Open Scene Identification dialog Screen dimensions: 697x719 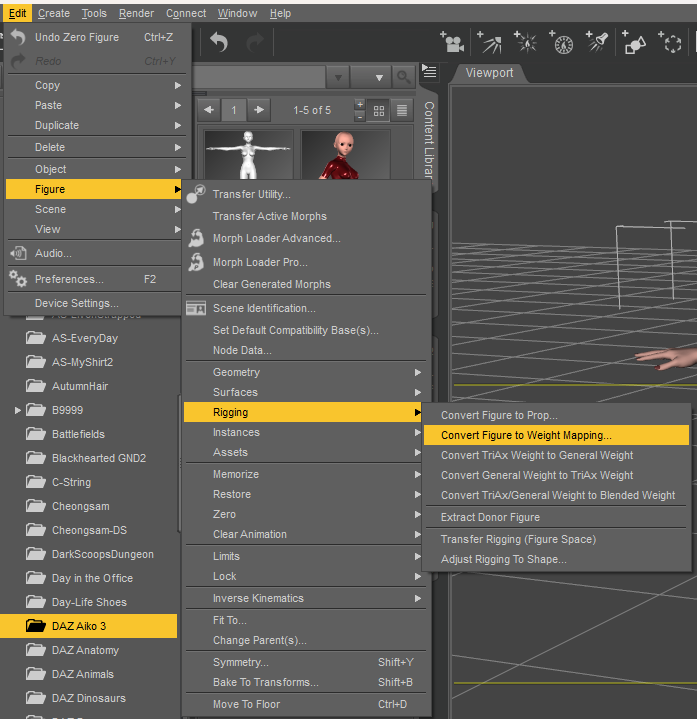(264, 308)
